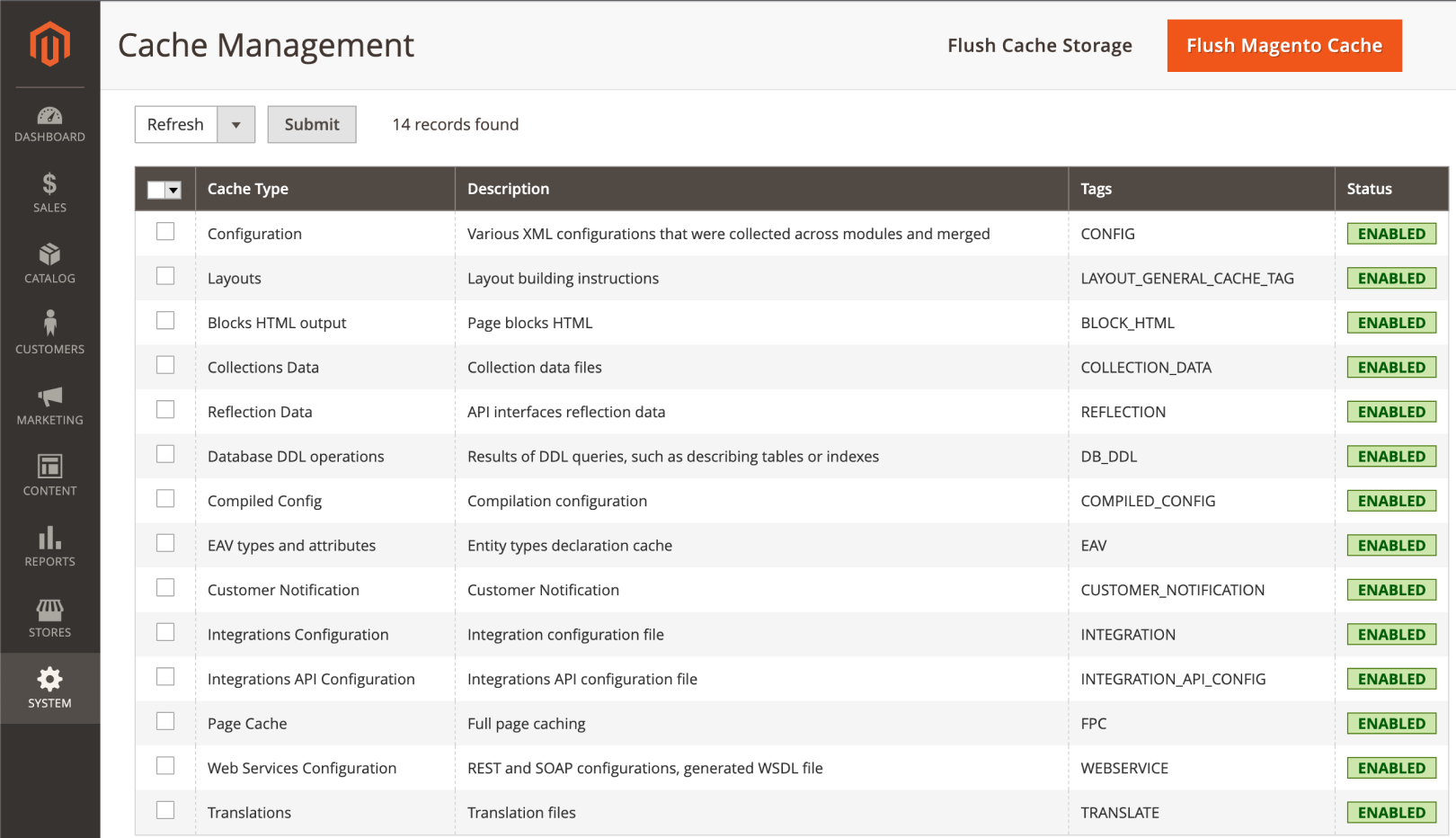Click the '14 records found' text

tap(456, 125)
